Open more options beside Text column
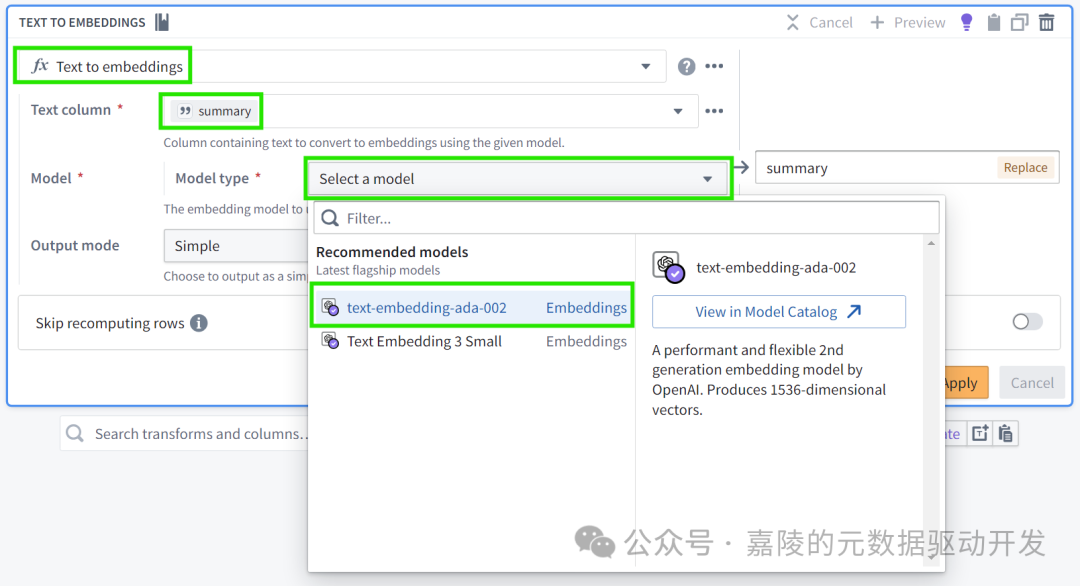This screenshot has width=1080, height=586. tap(714, 111)
